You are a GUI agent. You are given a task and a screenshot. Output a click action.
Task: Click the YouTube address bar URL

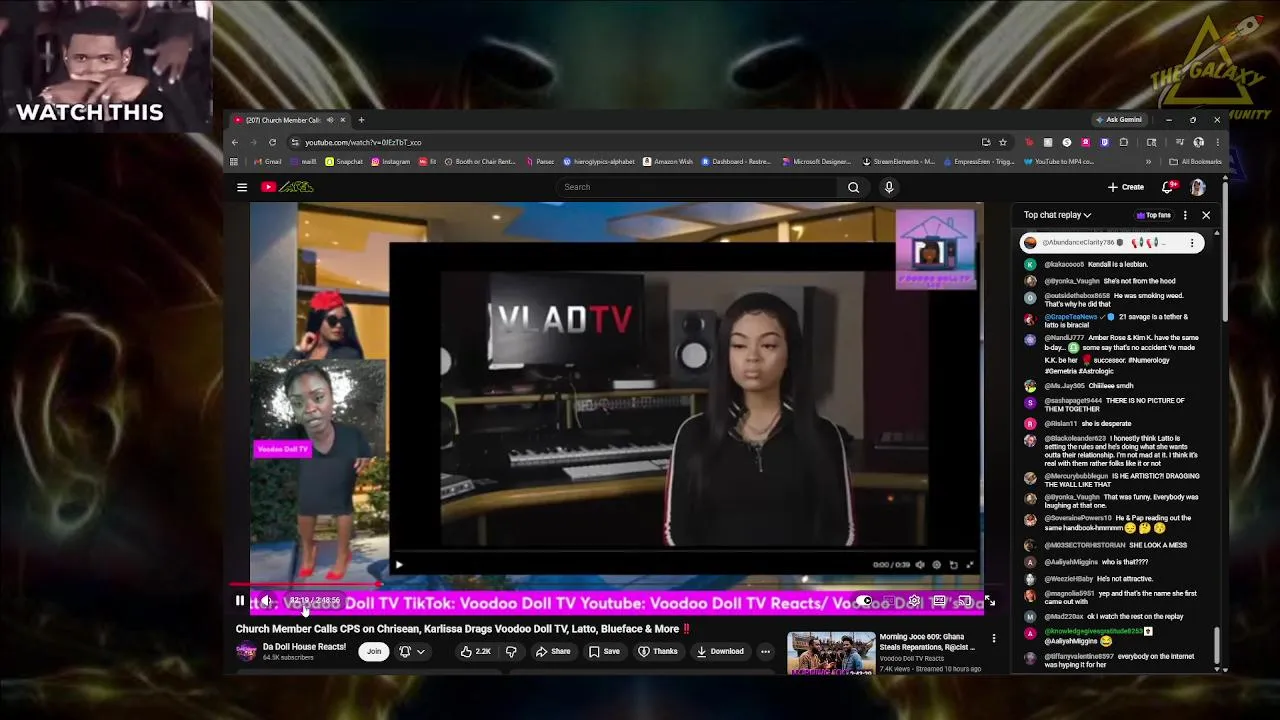coord(363,142)
